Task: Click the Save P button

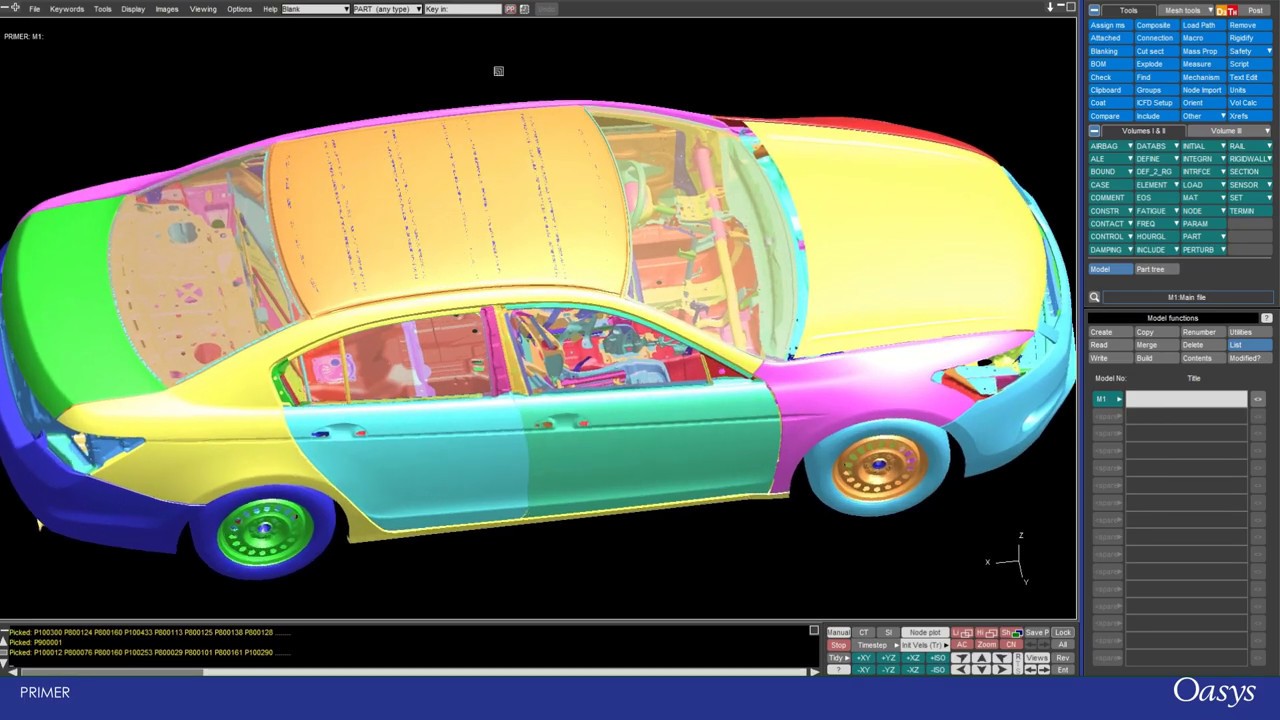Action: click(1037, 632)
